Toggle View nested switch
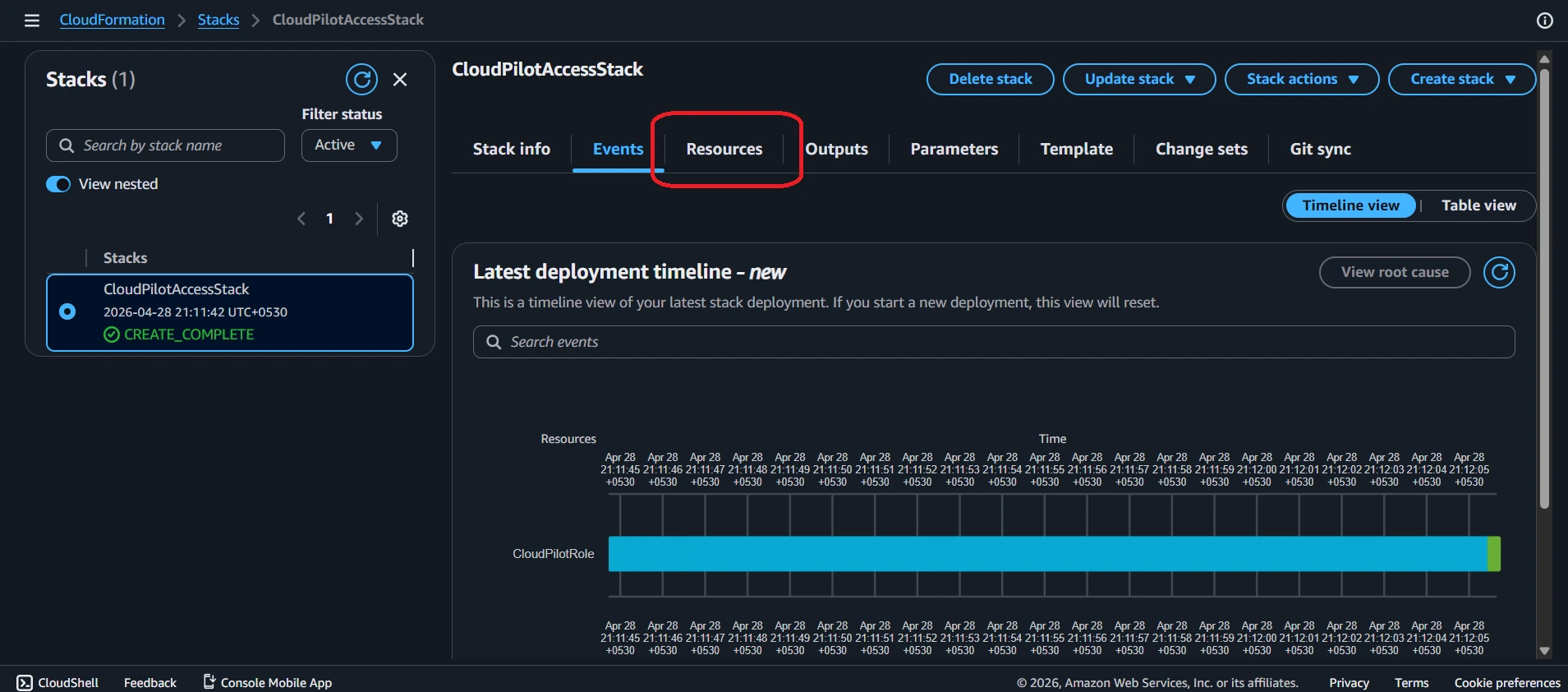1568x692 pixels. 58,184
